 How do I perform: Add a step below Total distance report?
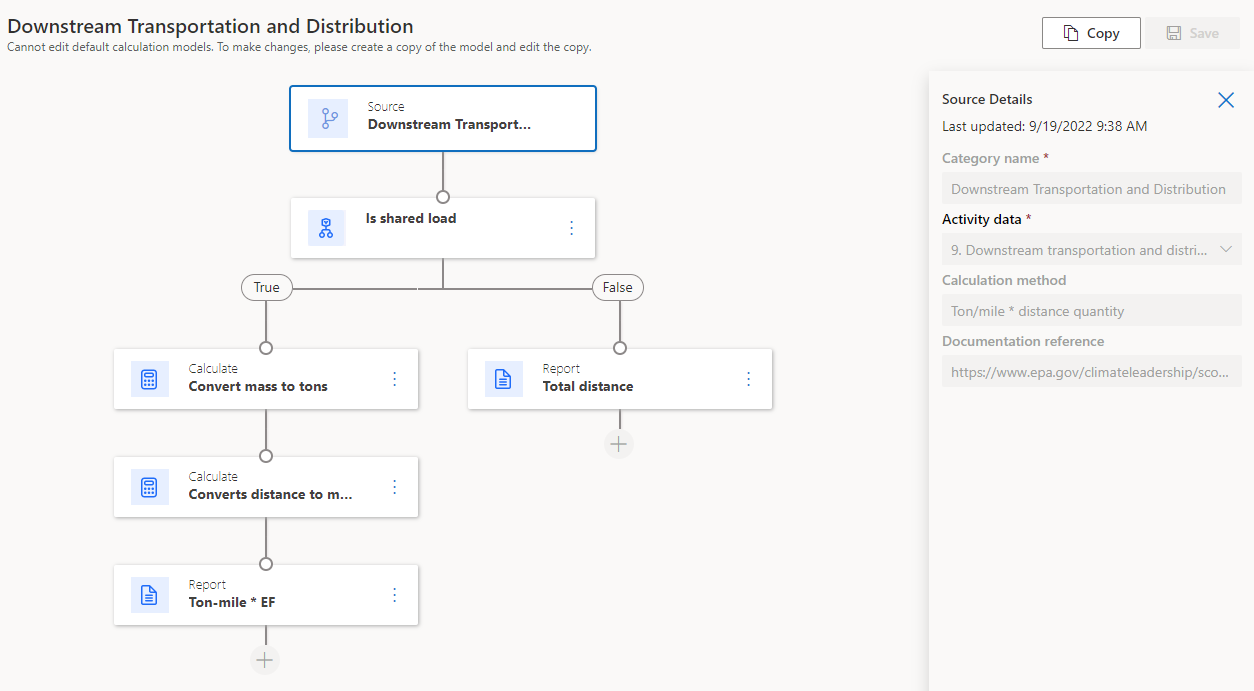tap(619, 444)
